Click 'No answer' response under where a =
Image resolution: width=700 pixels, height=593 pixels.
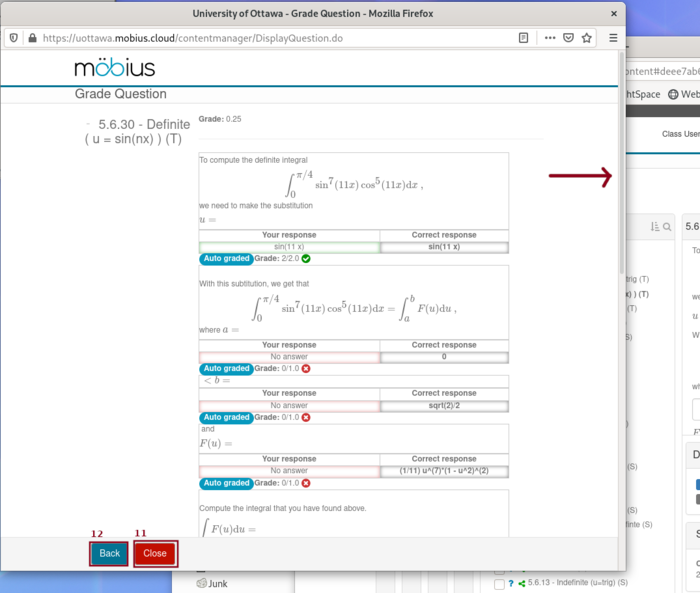click(x=289, y=357)
